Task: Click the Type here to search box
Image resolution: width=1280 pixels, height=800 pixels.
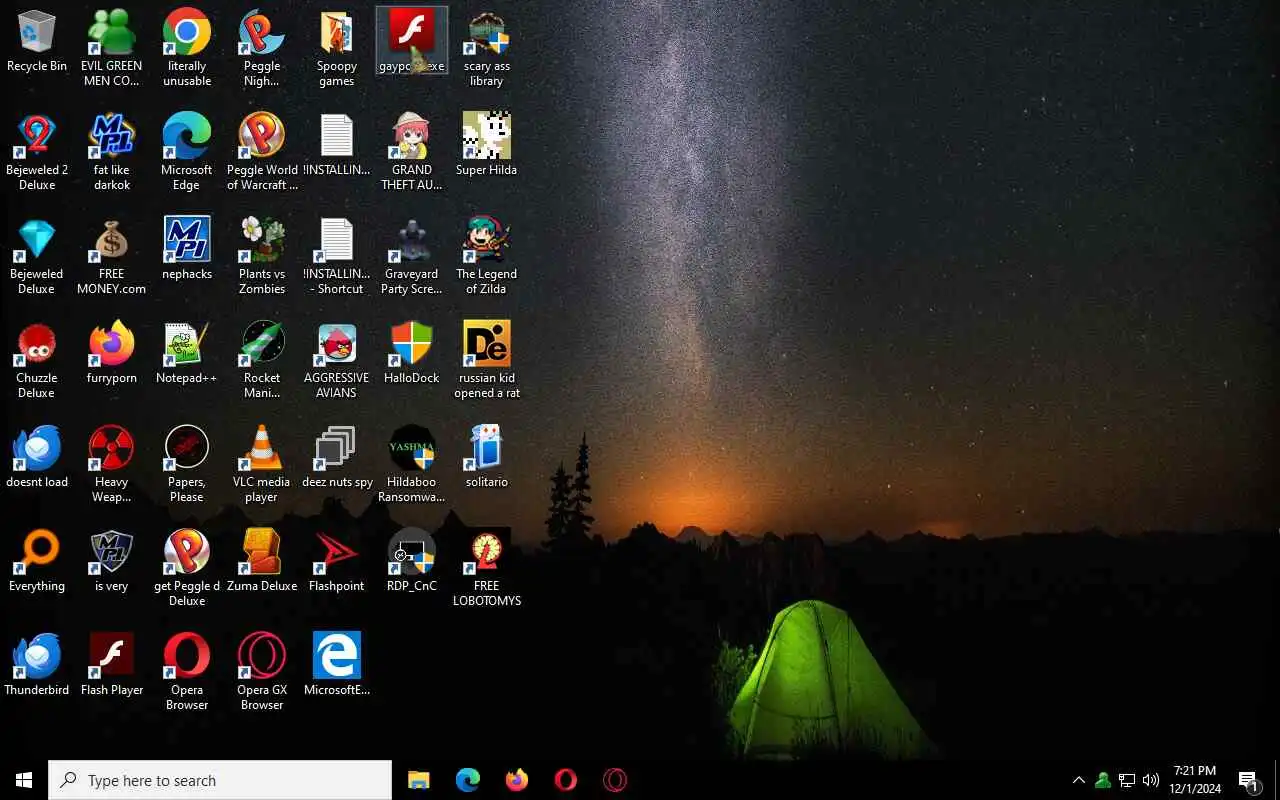Action: (x=220, y=780)
